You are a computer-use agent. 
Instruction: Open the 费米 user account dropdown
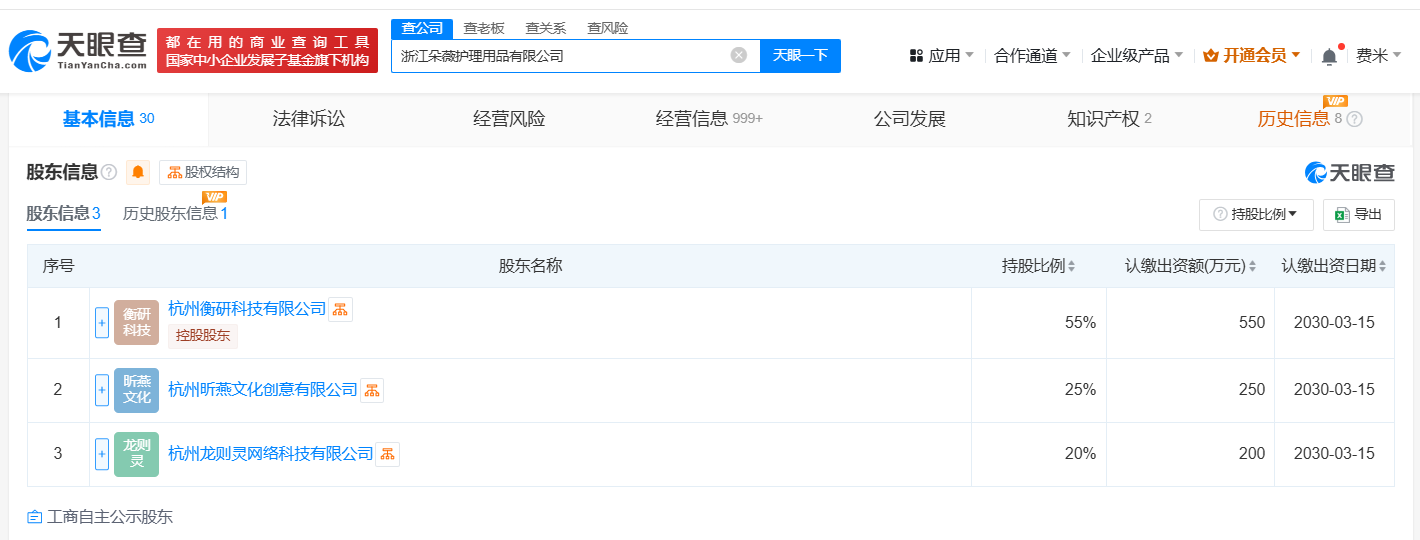[1378, 56]
